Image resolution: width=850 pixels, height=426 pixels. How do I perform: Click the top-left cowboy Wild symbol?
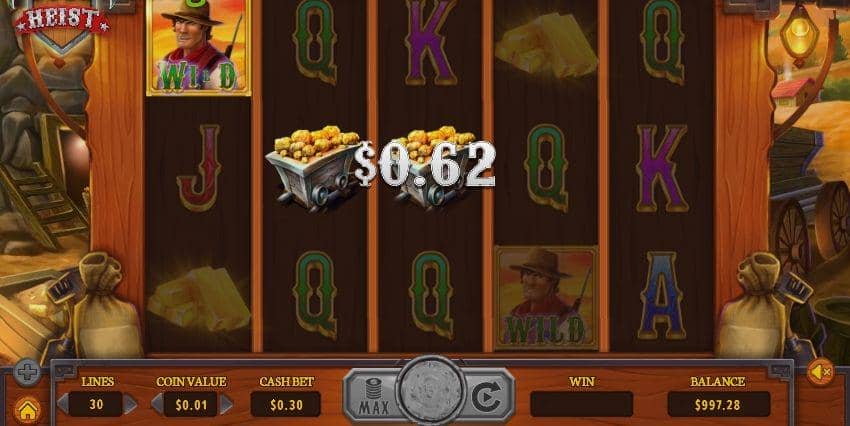(x=198, y=47)
